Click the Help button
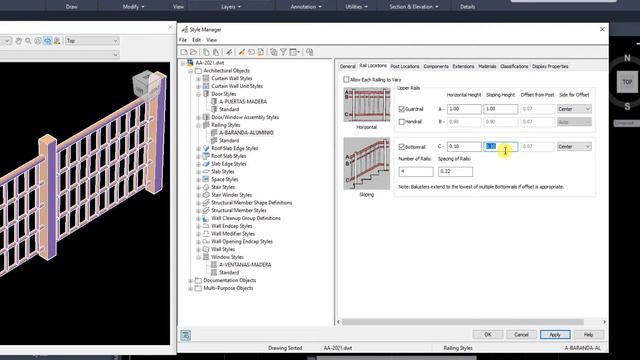 pos(589,335)
